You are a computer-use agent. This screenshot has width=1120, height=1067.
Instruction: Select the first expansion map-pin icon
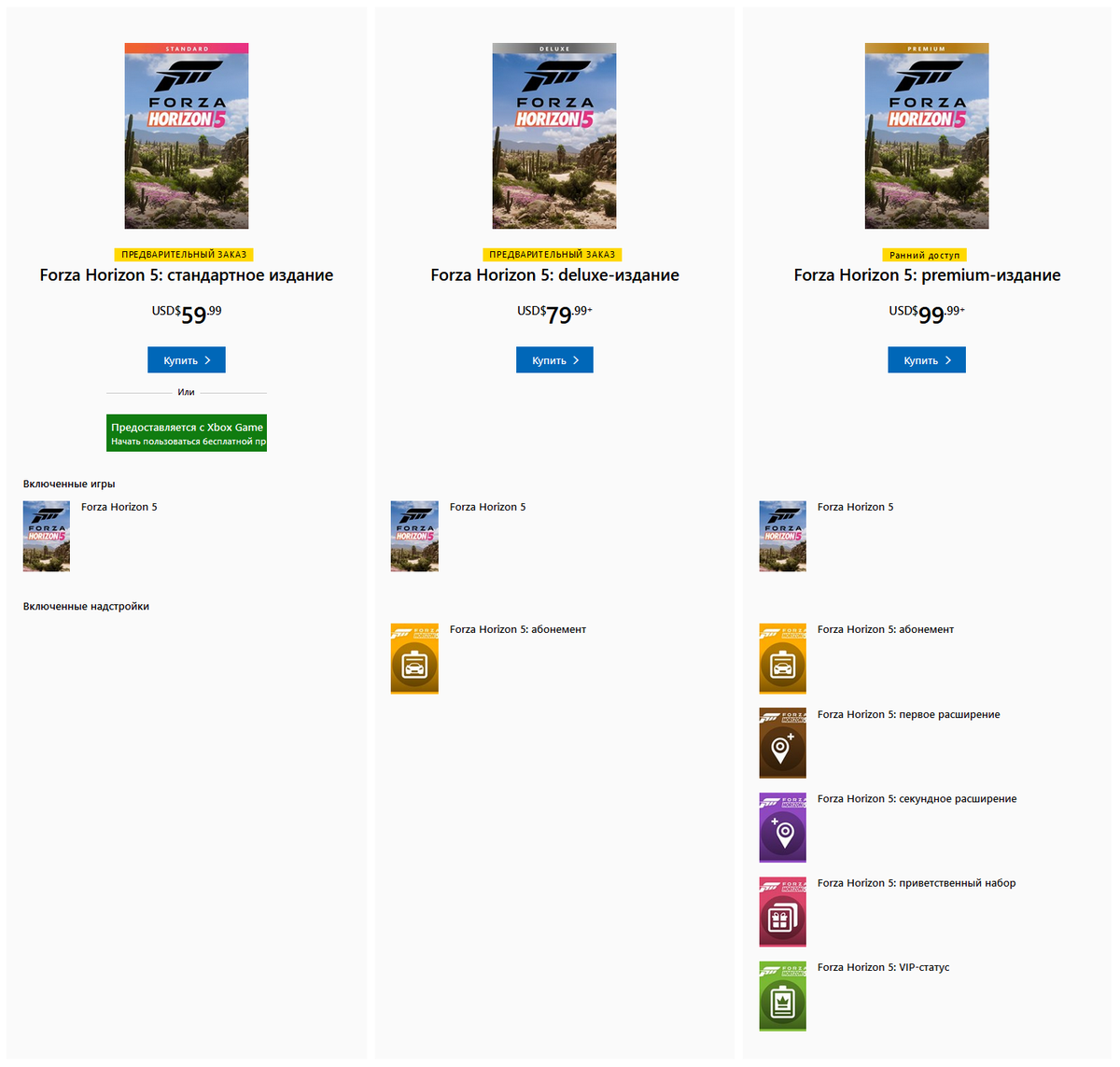click(x=782, y=743)
